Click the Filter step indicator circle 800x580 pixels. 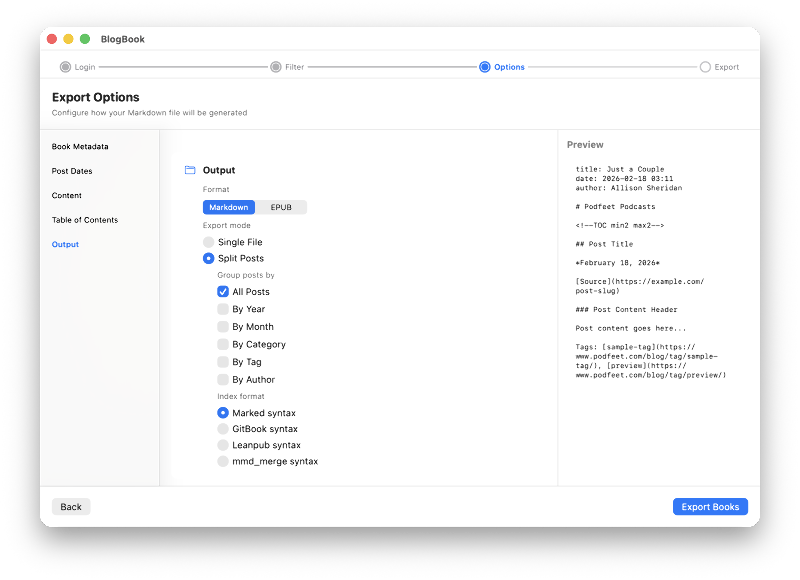pyautogui.click(x=276, y=66)
